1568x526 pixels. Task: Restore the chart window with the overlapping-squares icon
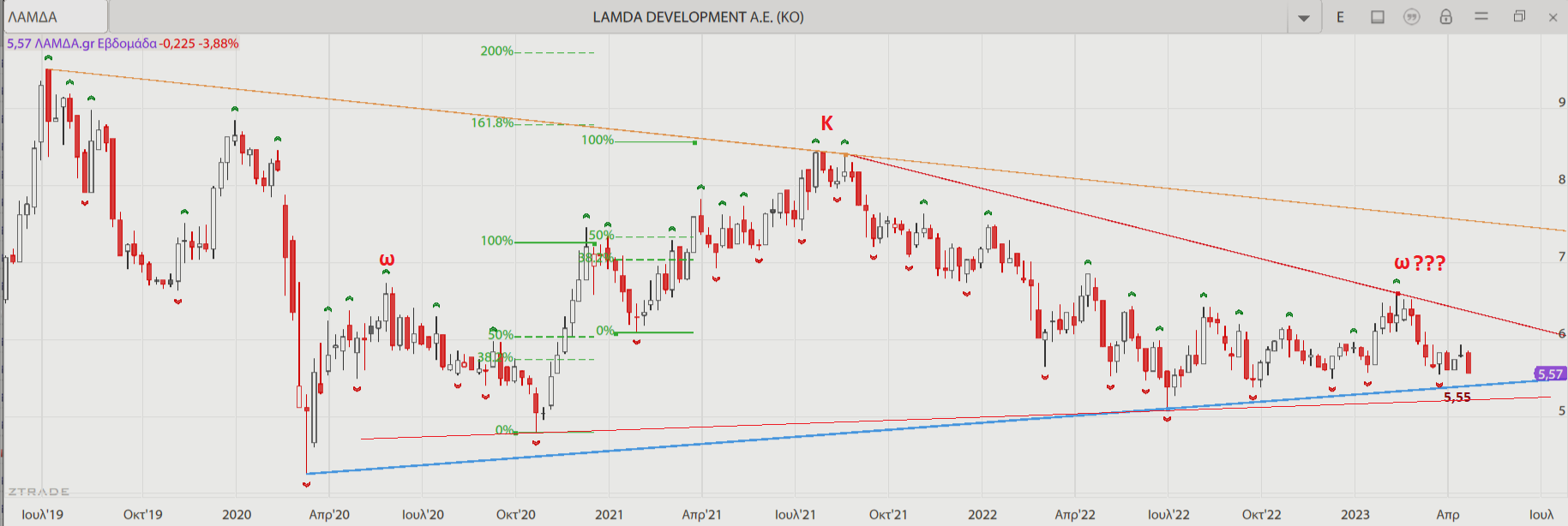pos(1519,16)
